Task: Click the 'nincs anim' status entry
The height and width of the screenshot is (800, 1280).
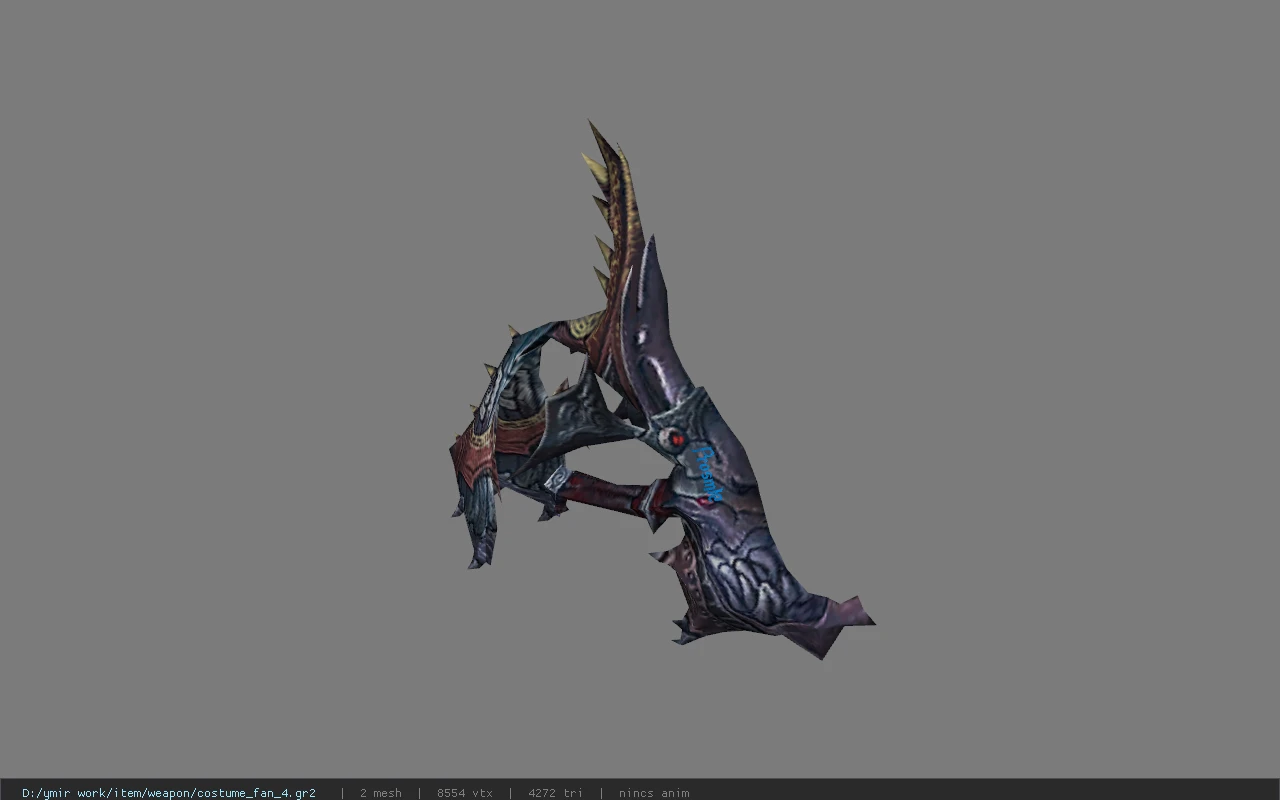Action: point(654,793)
